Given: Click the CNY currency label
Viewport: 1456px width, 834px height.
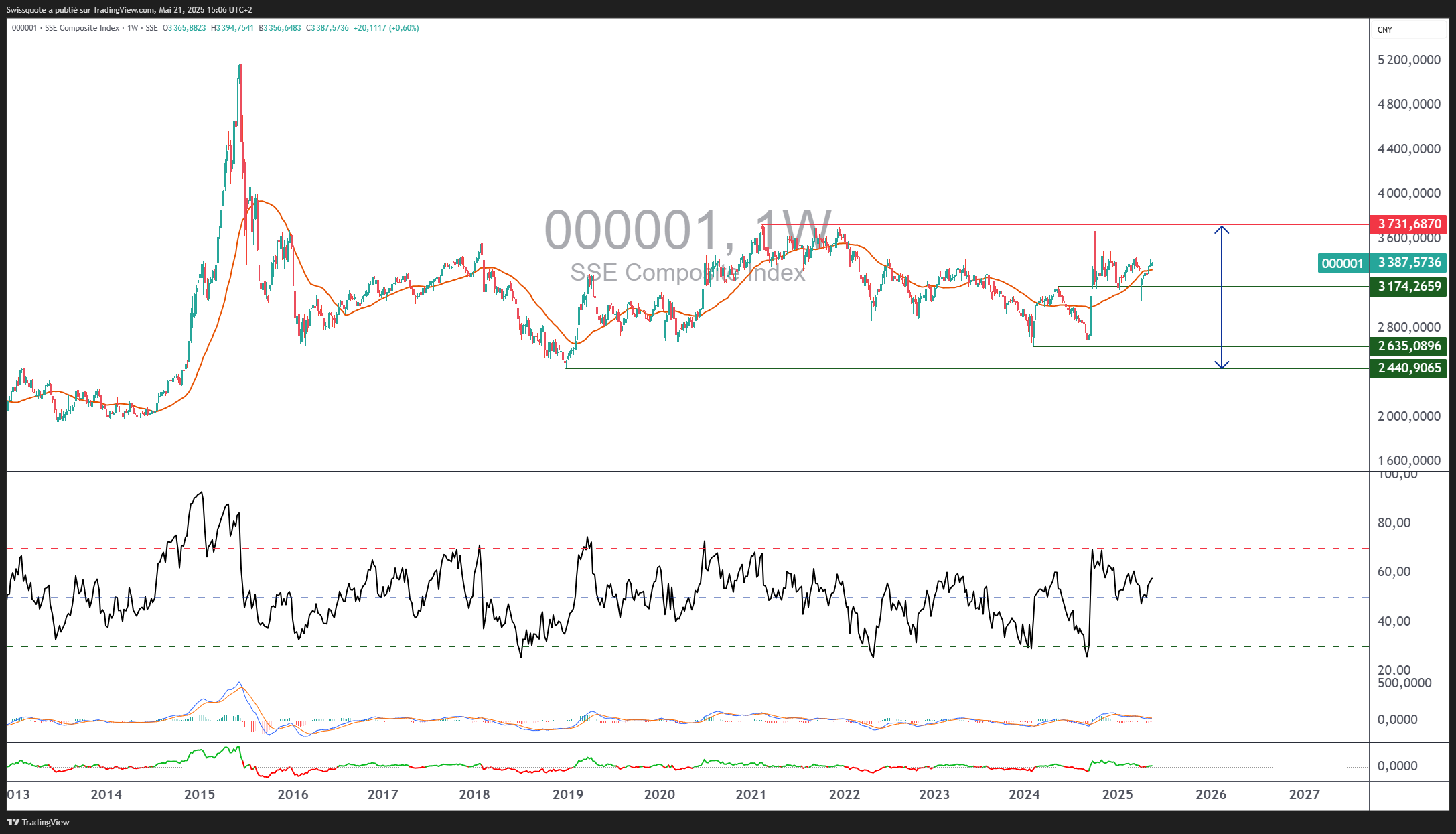Looking at the screenshot, I should 1385,29.
